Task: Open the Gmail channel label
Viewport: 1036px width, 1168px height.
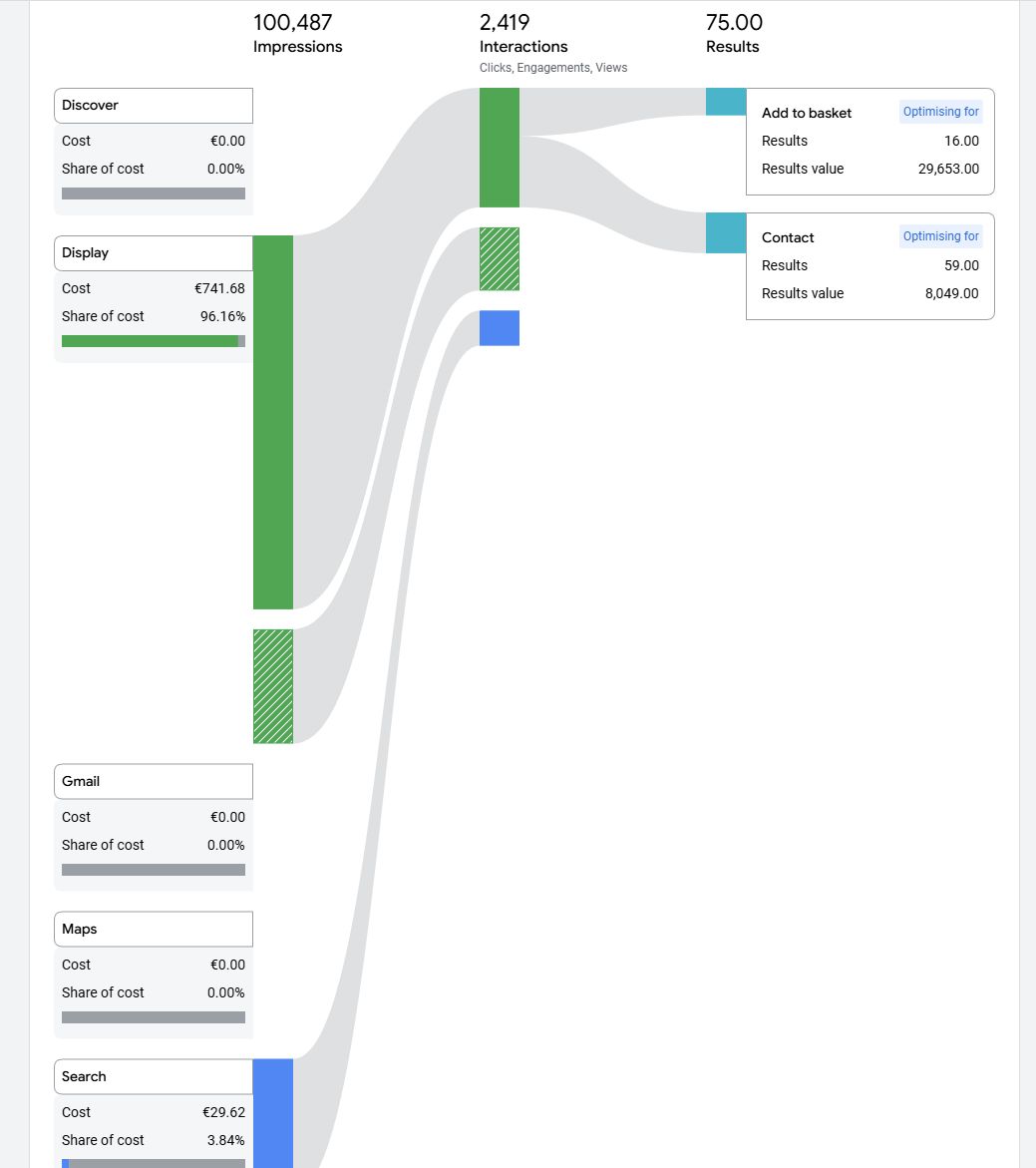Action: (153, 782)
